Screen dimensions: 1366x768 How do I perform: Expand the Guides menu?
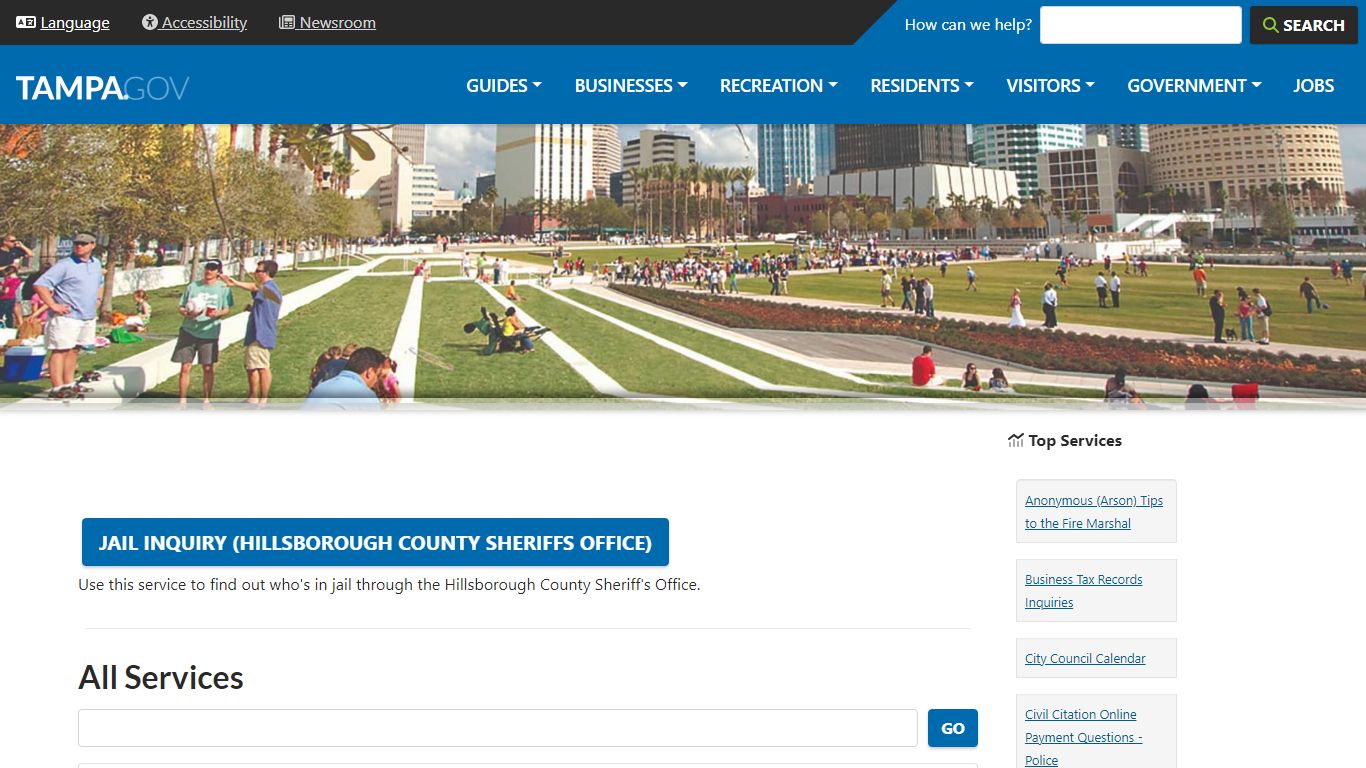[504, 85]
